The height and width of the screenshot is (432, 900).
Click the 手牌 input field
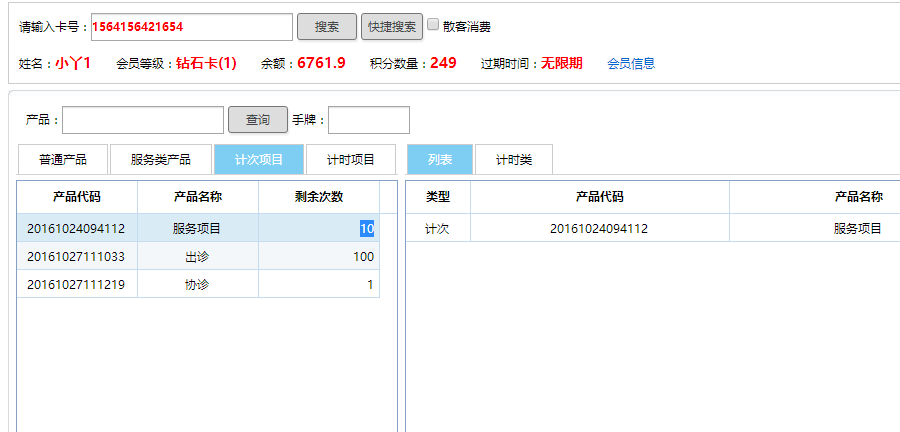[x=368, y=120]
